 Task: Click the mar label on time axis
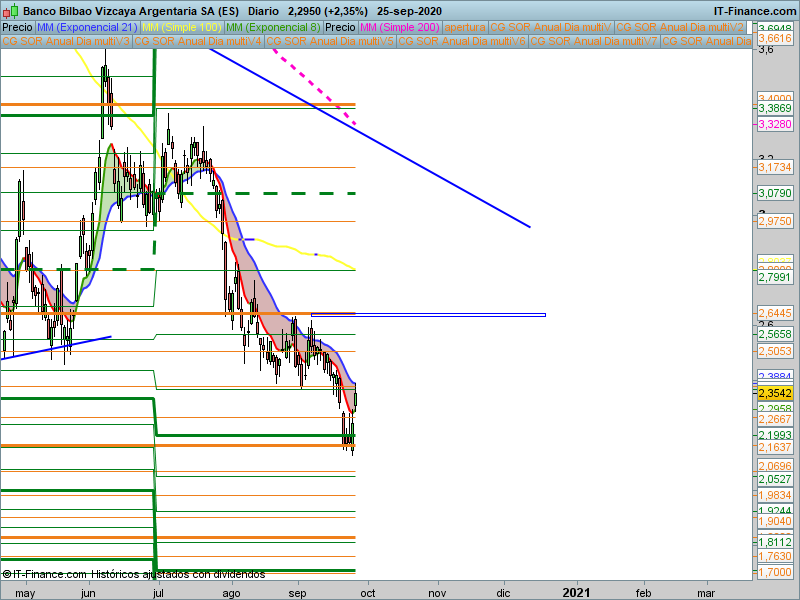click(706, 593)
